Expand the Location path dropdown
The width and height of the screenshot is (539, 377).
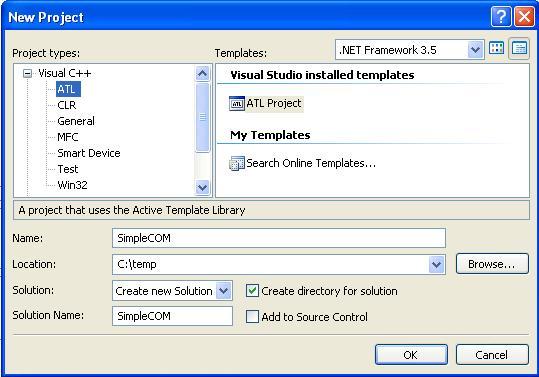437,265
